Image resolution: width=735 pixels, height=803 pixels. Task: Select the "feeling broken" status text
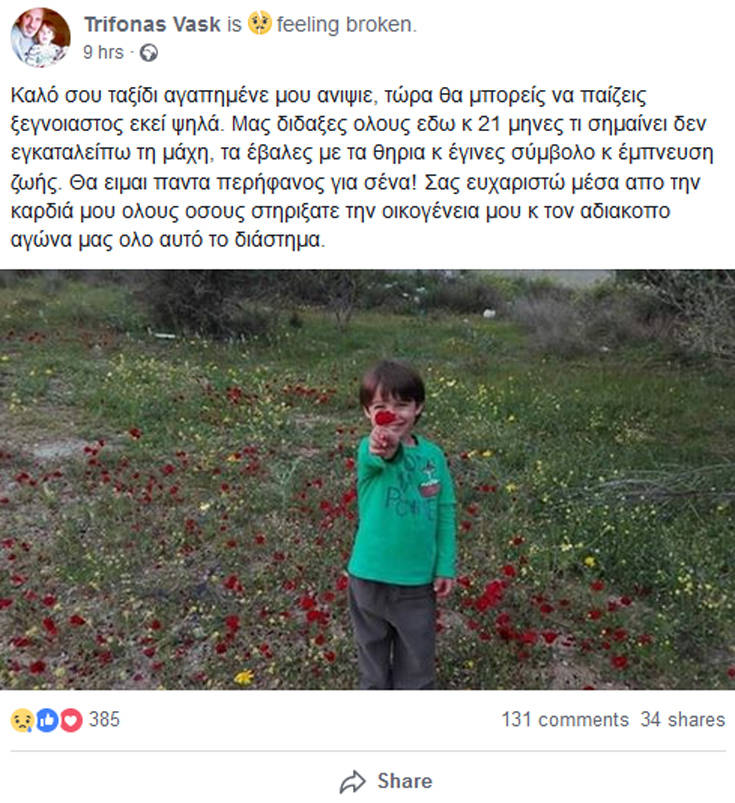(x=346, y=24)
